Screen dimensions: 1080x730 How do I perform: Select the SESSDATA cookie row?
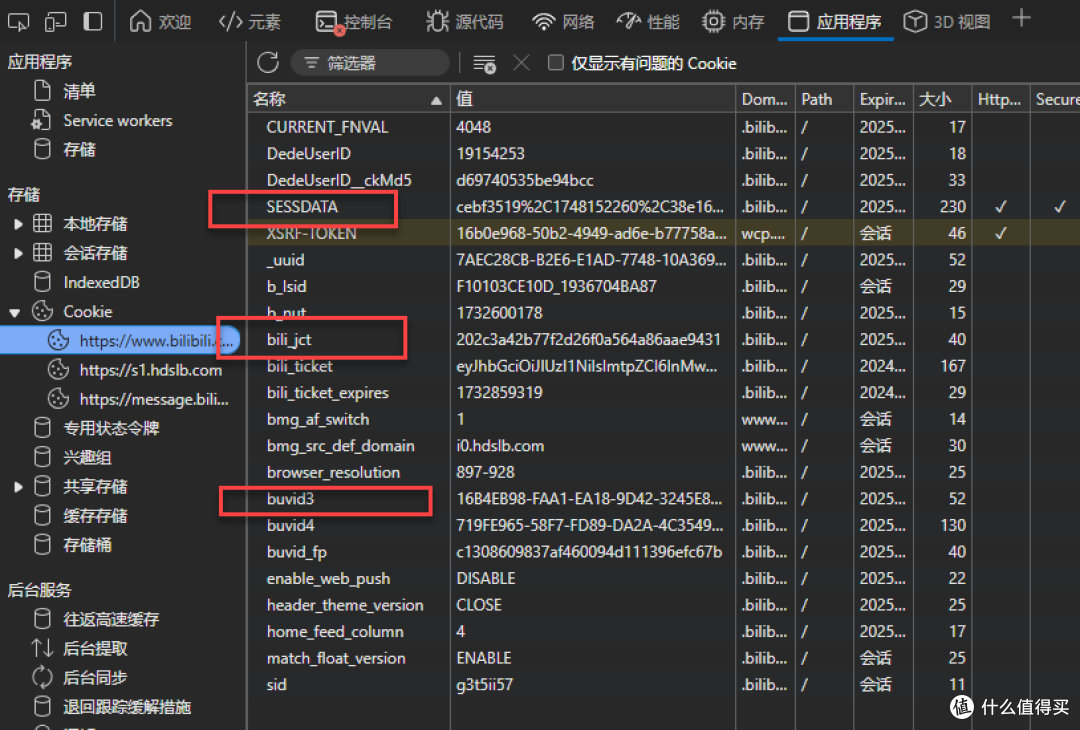[664, 207]
